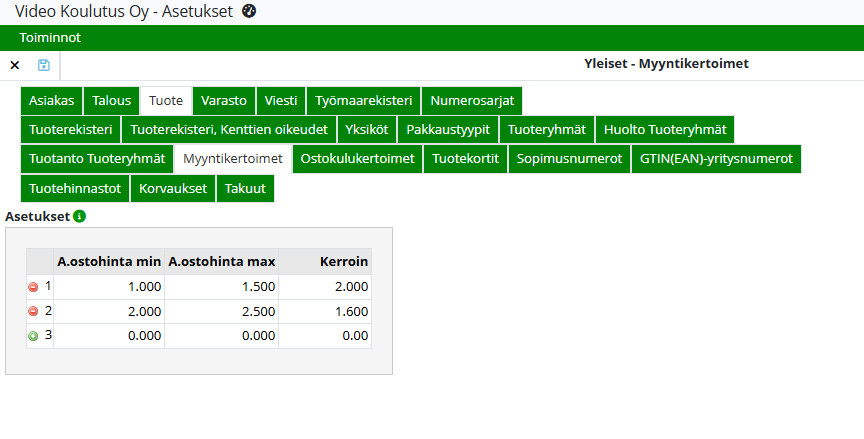Screen dimensions: 864x439
Task: Delete row 2 using the red minus icon
Action: click(33, 312)
